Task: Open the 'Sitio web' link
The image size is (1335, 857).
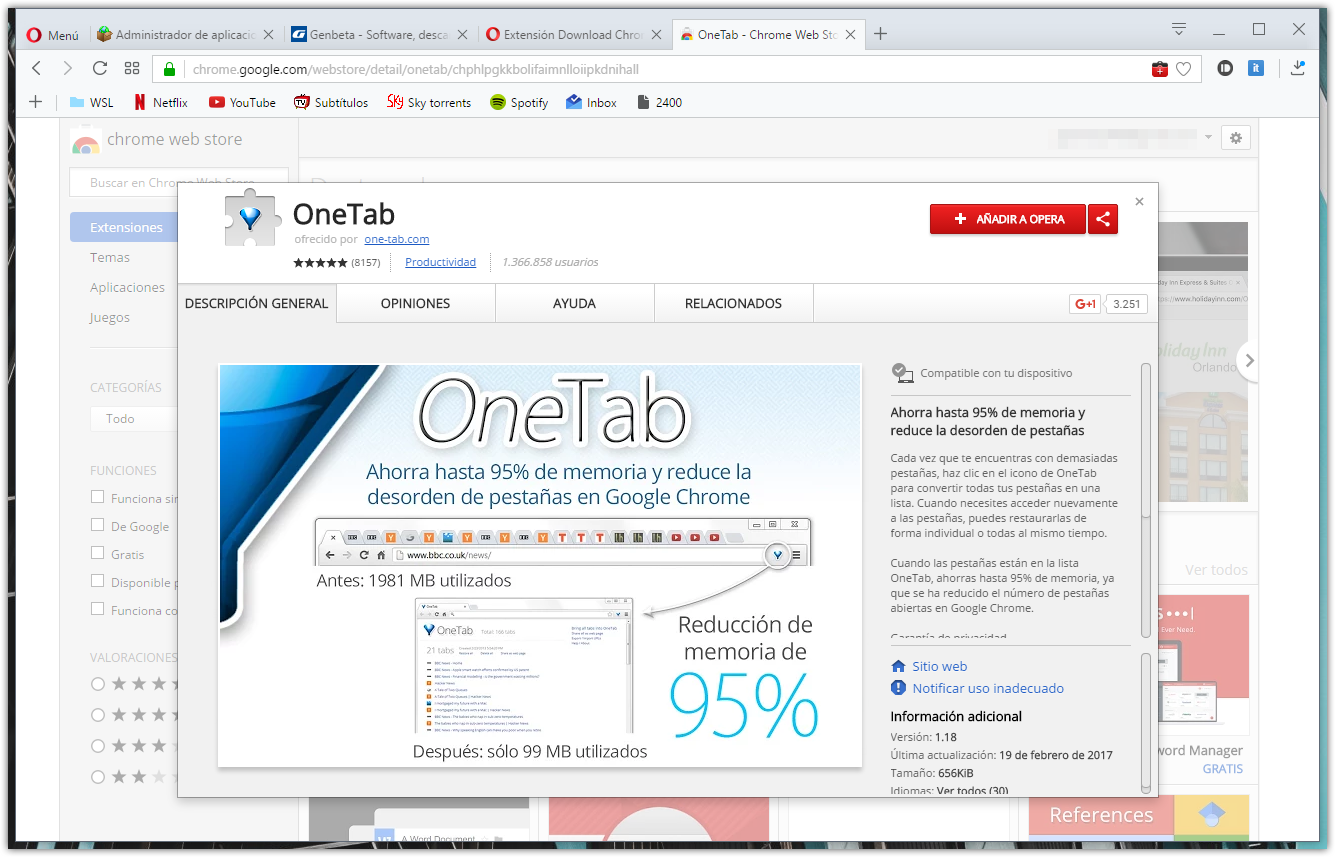Action: (x=939, y=666)
